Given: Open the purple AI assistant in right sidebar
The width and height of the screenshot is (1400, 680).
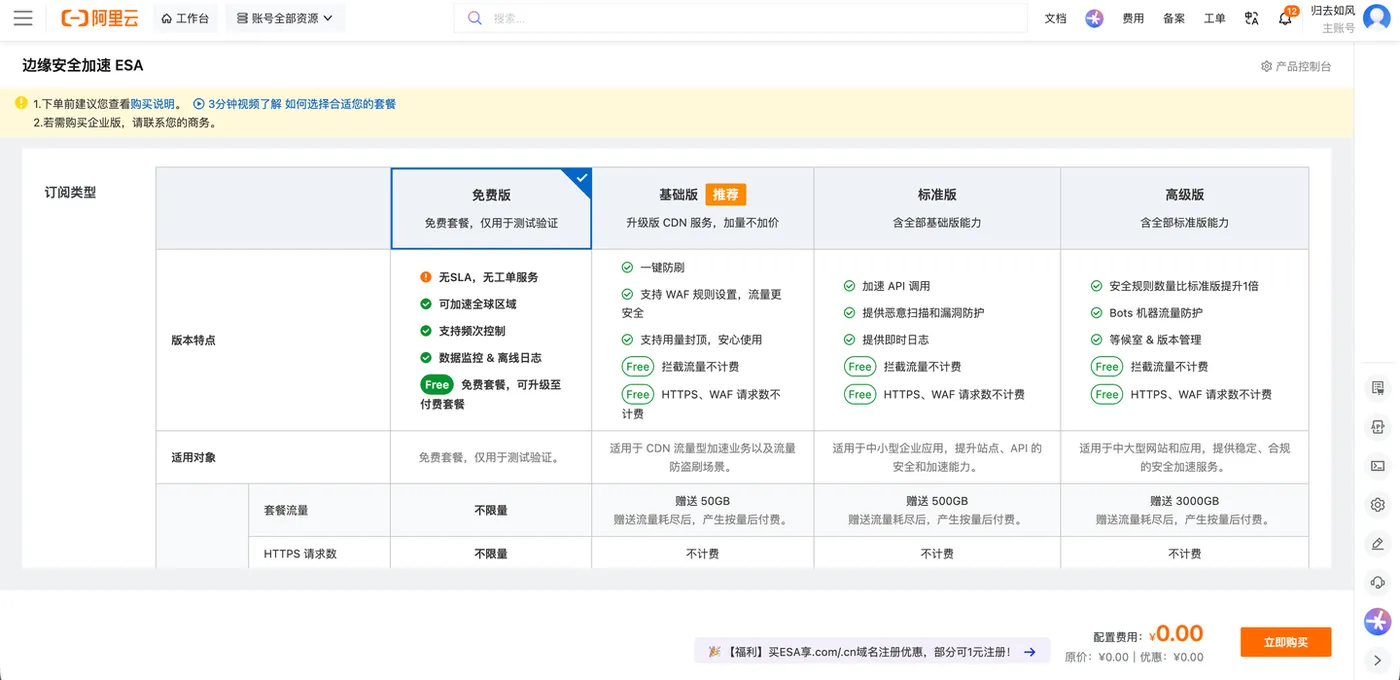Looking at the screenshot, I should (1378, 621).
